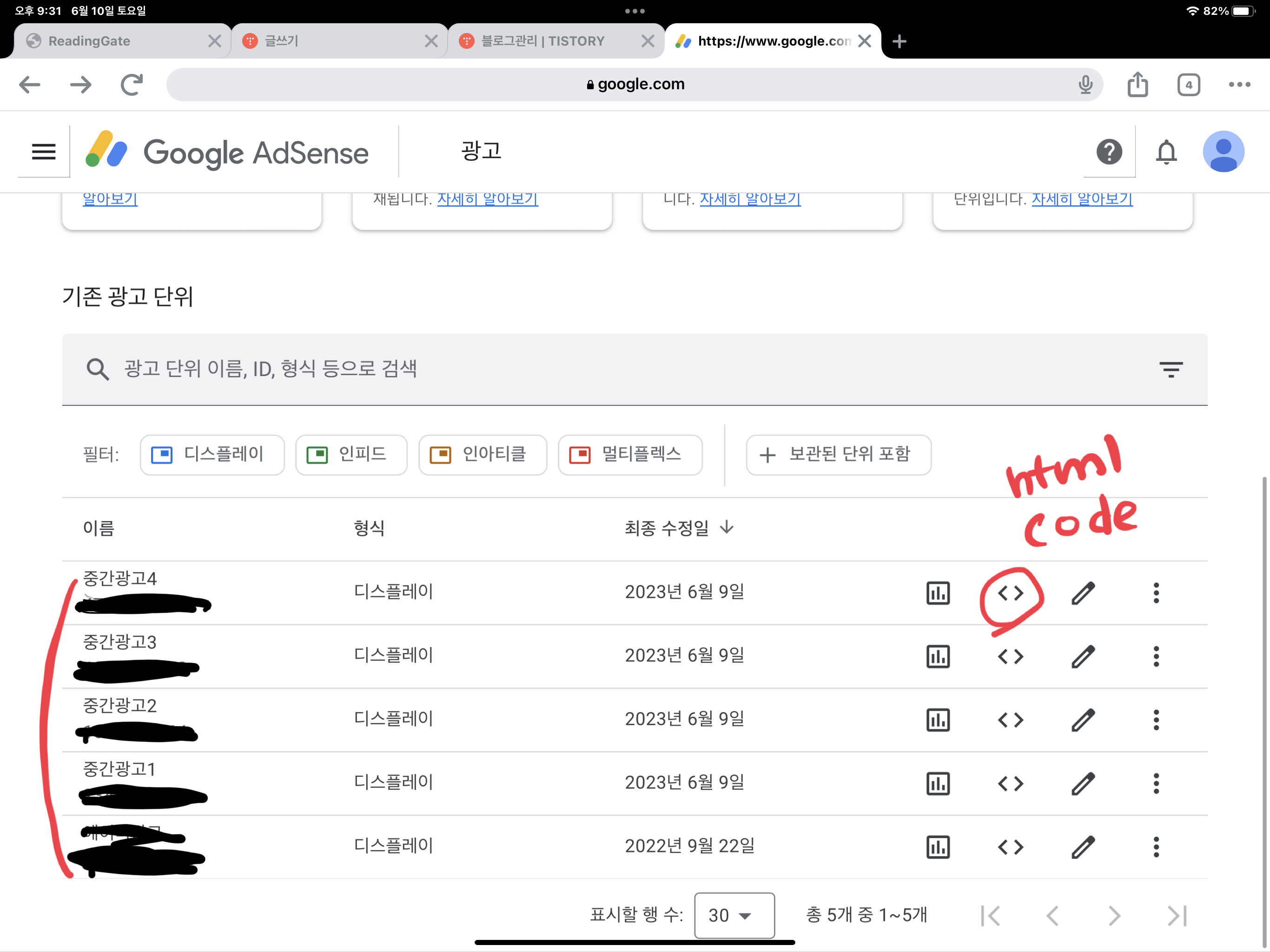1270x952 pixels.
Task: Sort by 최종 수정일 column arrow
Action: (x=727, y=527)
